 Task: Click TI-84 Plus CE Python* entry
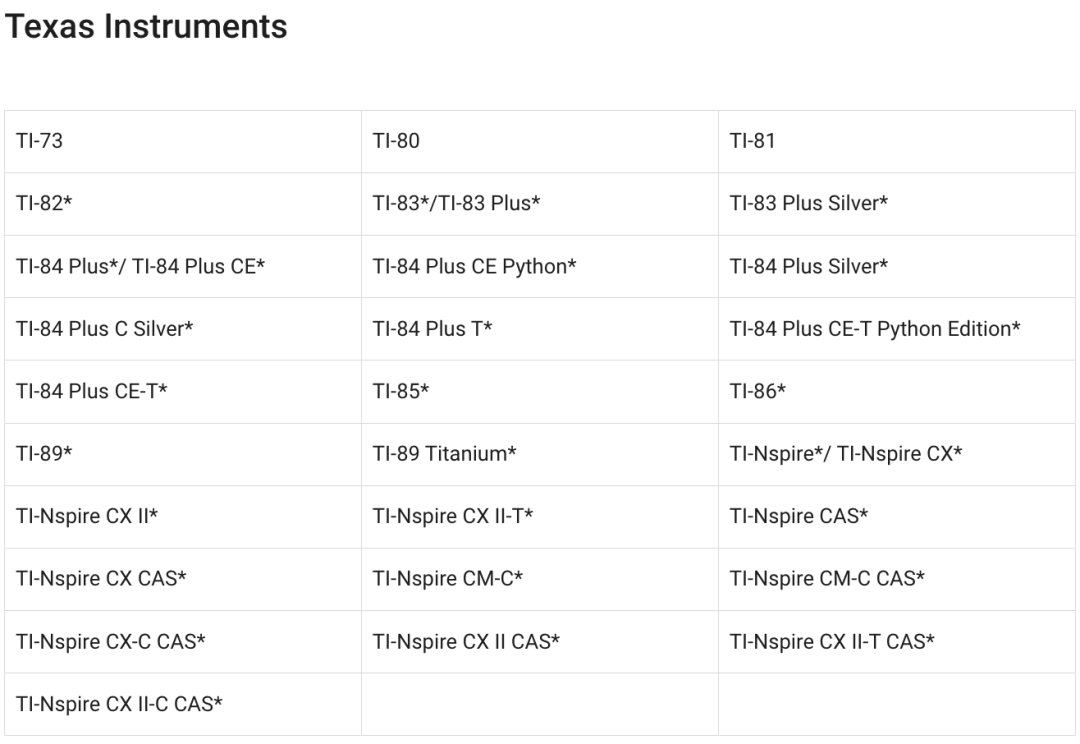475,267
